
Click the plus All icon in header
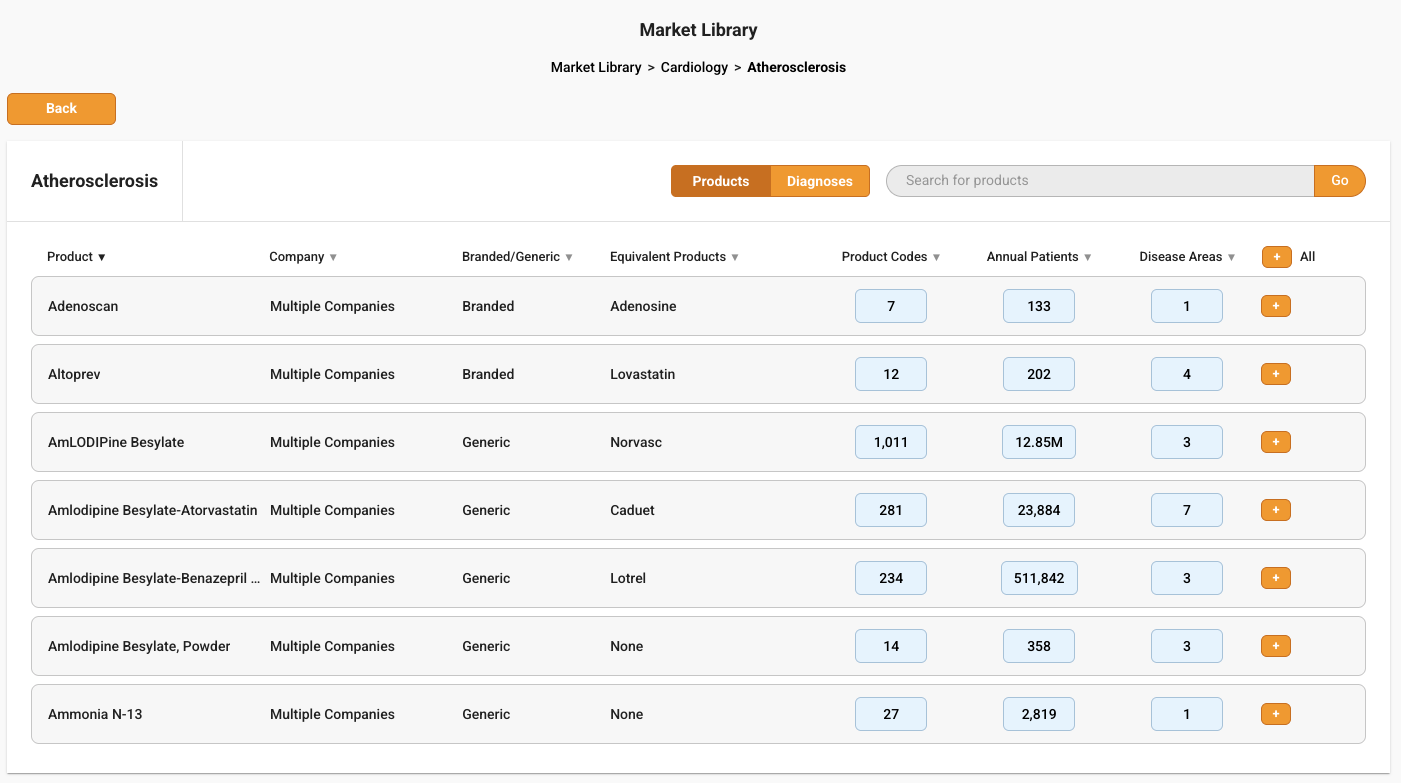coord(1277,257)
